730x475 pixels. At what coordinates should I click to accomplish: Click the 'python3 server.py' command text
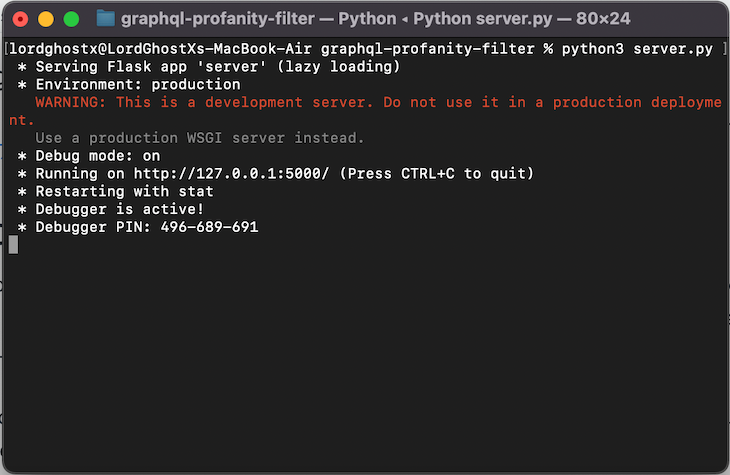tap(637, 49)
